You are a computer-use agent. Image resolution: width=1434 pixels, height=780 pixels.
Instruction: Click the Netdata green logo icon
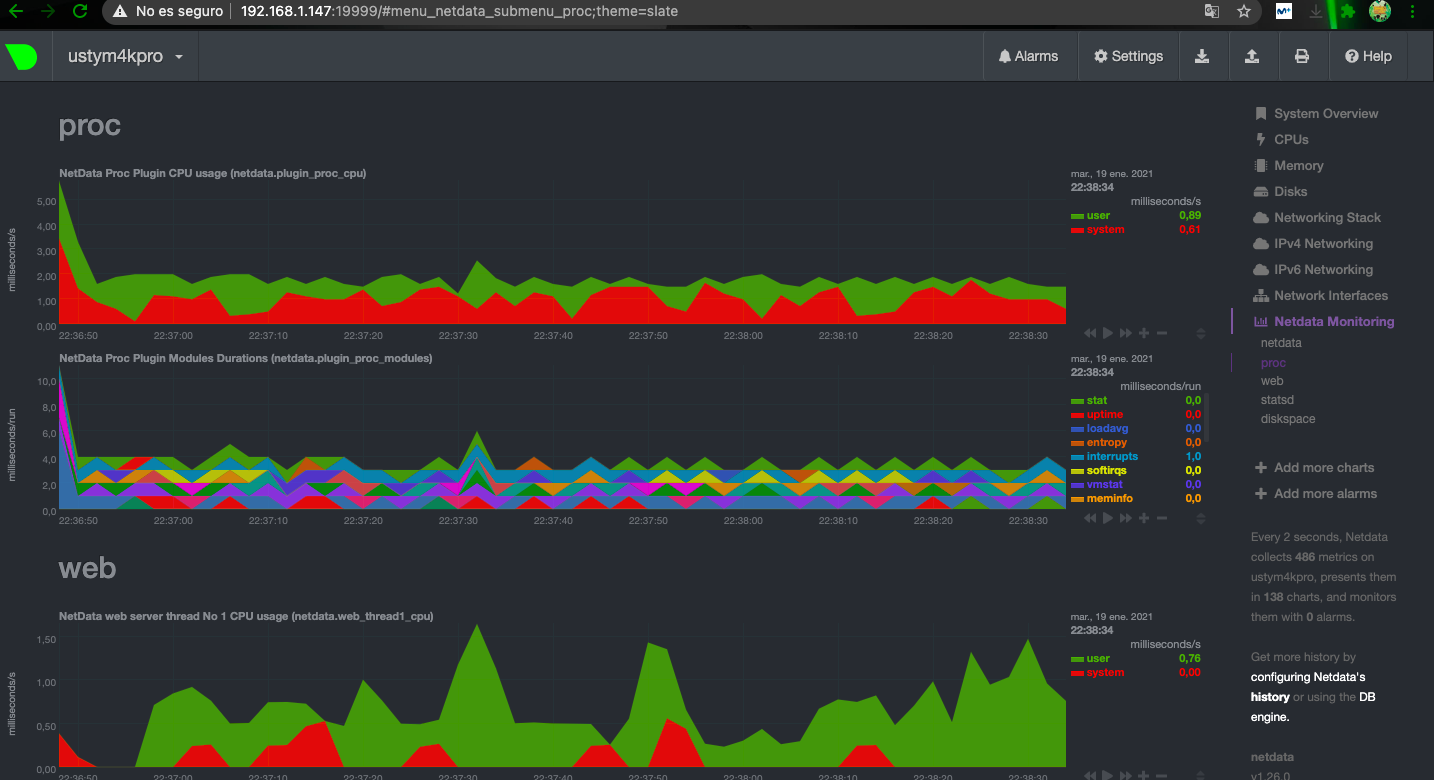click(22, 57)
